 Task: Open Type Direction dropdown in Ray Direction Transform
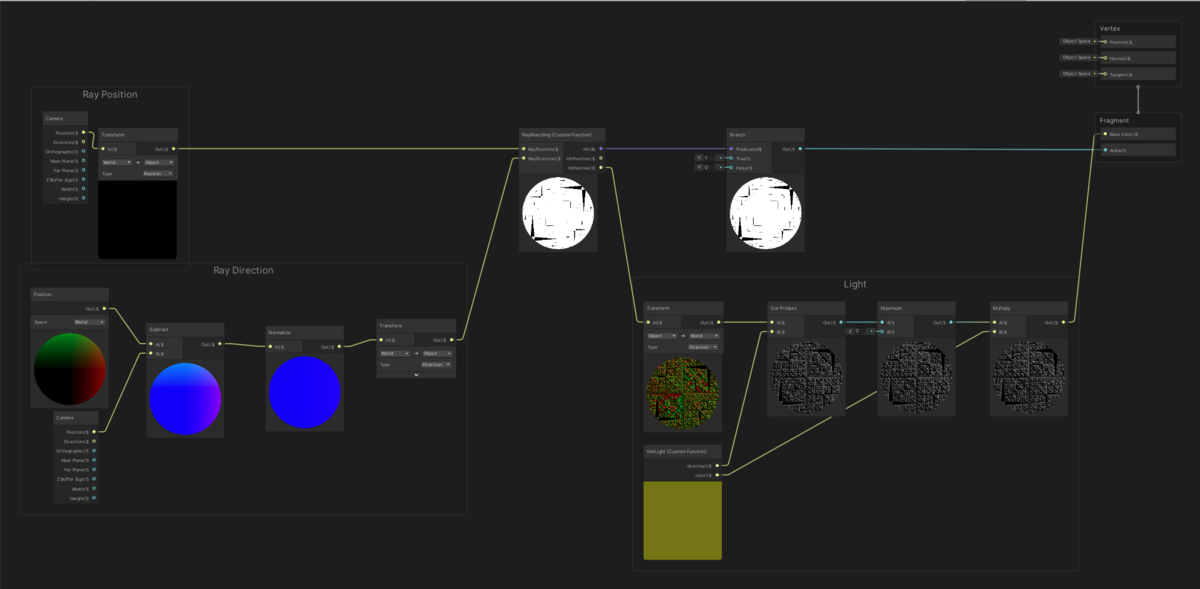(435, 364)
